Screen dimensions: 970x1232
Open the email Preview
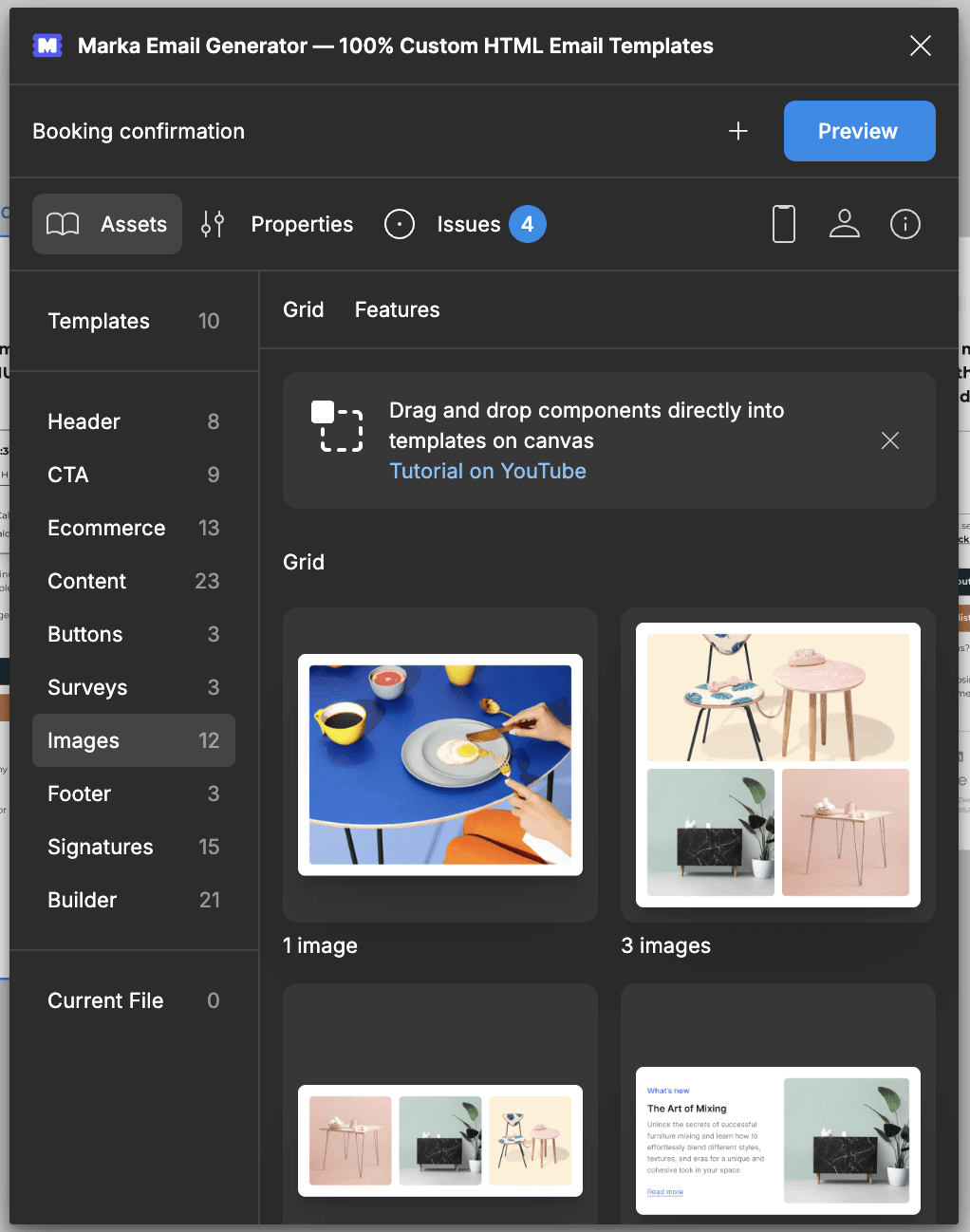tap(859, 131)
